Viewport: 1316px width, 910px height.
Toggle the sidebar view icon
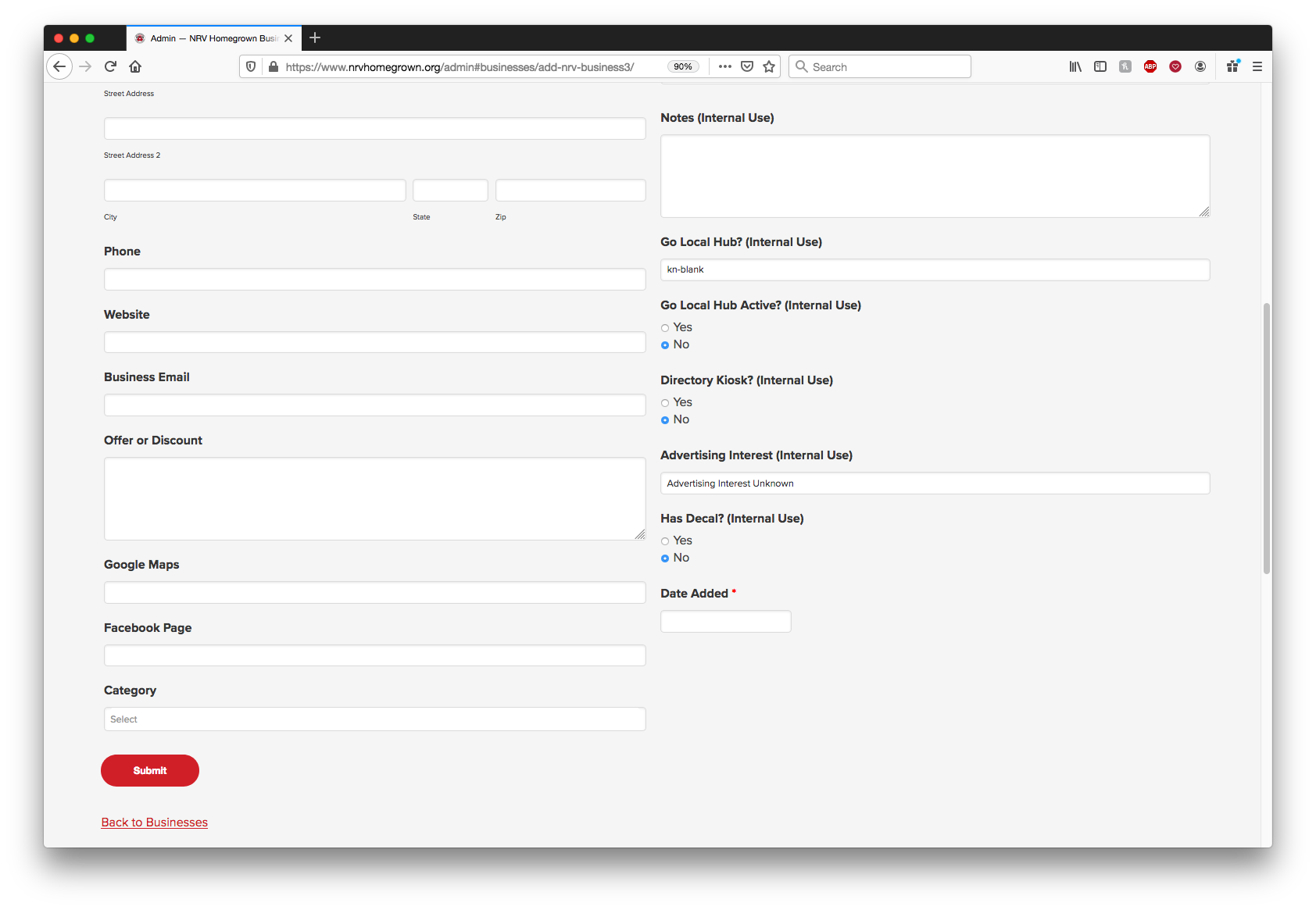click(x=1100, y=66)
